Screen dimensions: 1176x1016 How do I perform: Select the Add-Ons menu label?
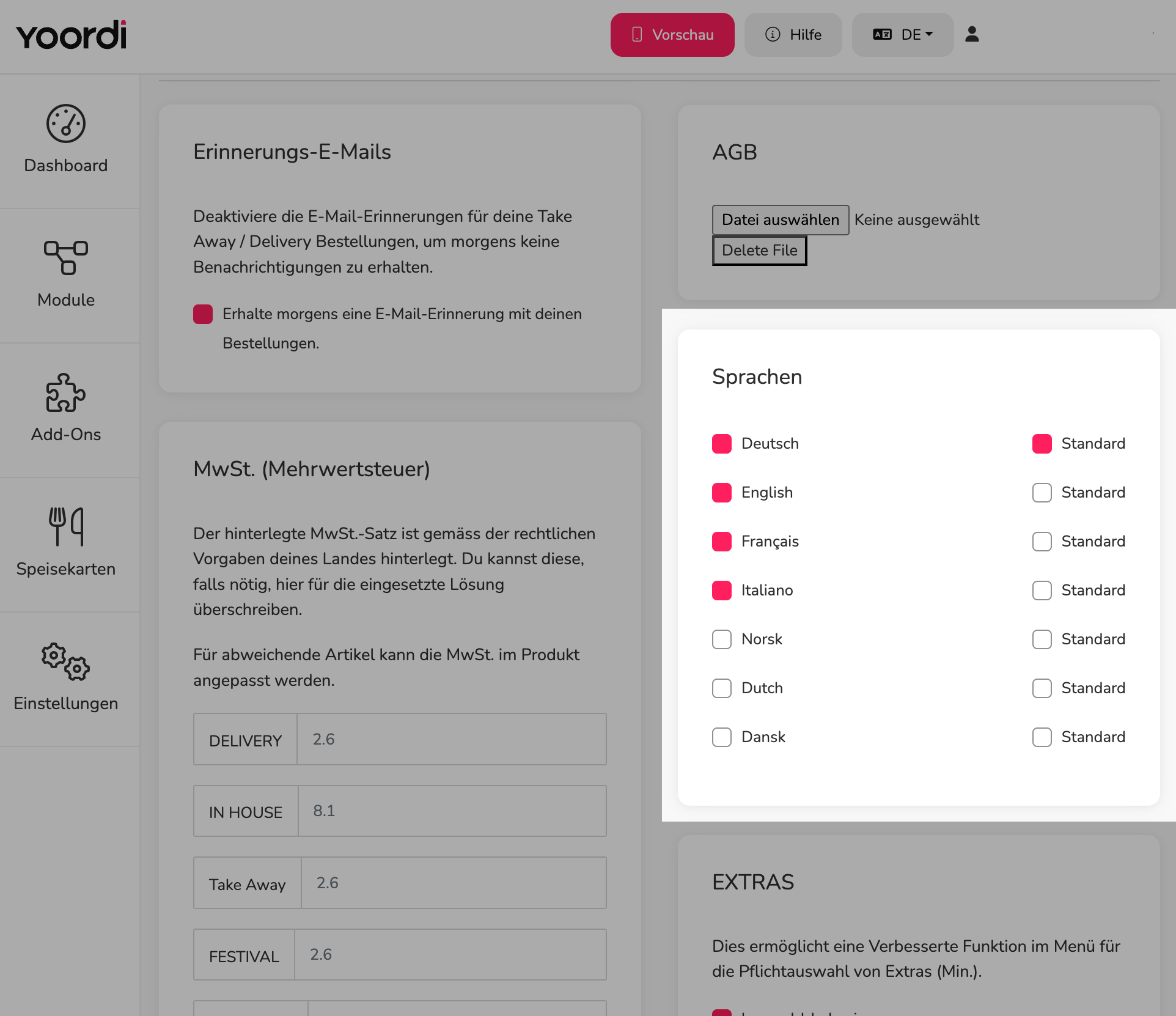[66, 435]
